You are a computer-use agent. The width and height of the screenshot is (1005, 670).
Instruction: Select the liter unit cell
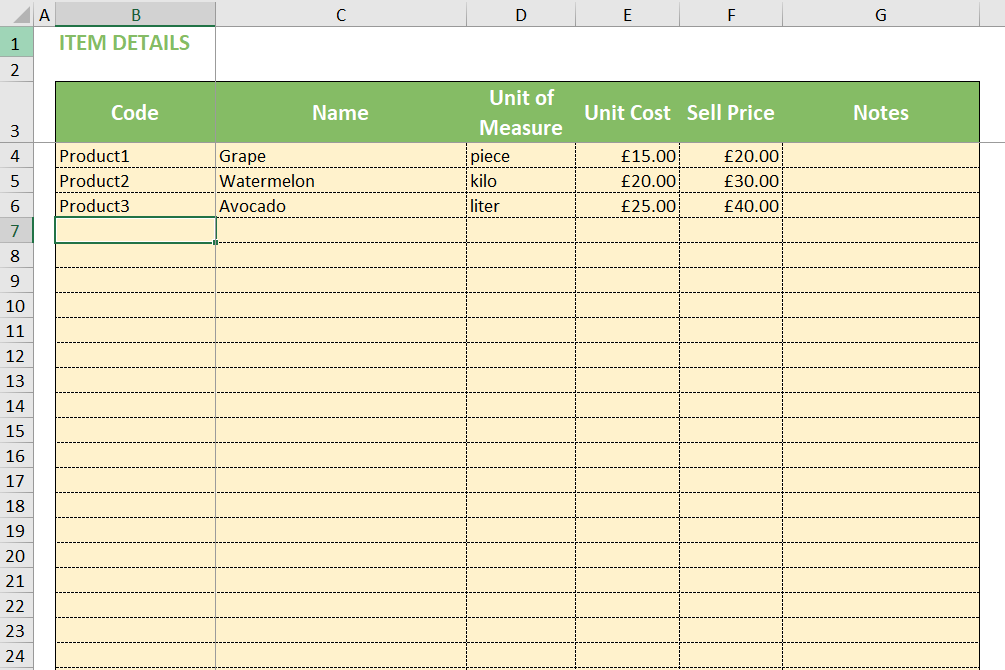click(x=521, y=206)
